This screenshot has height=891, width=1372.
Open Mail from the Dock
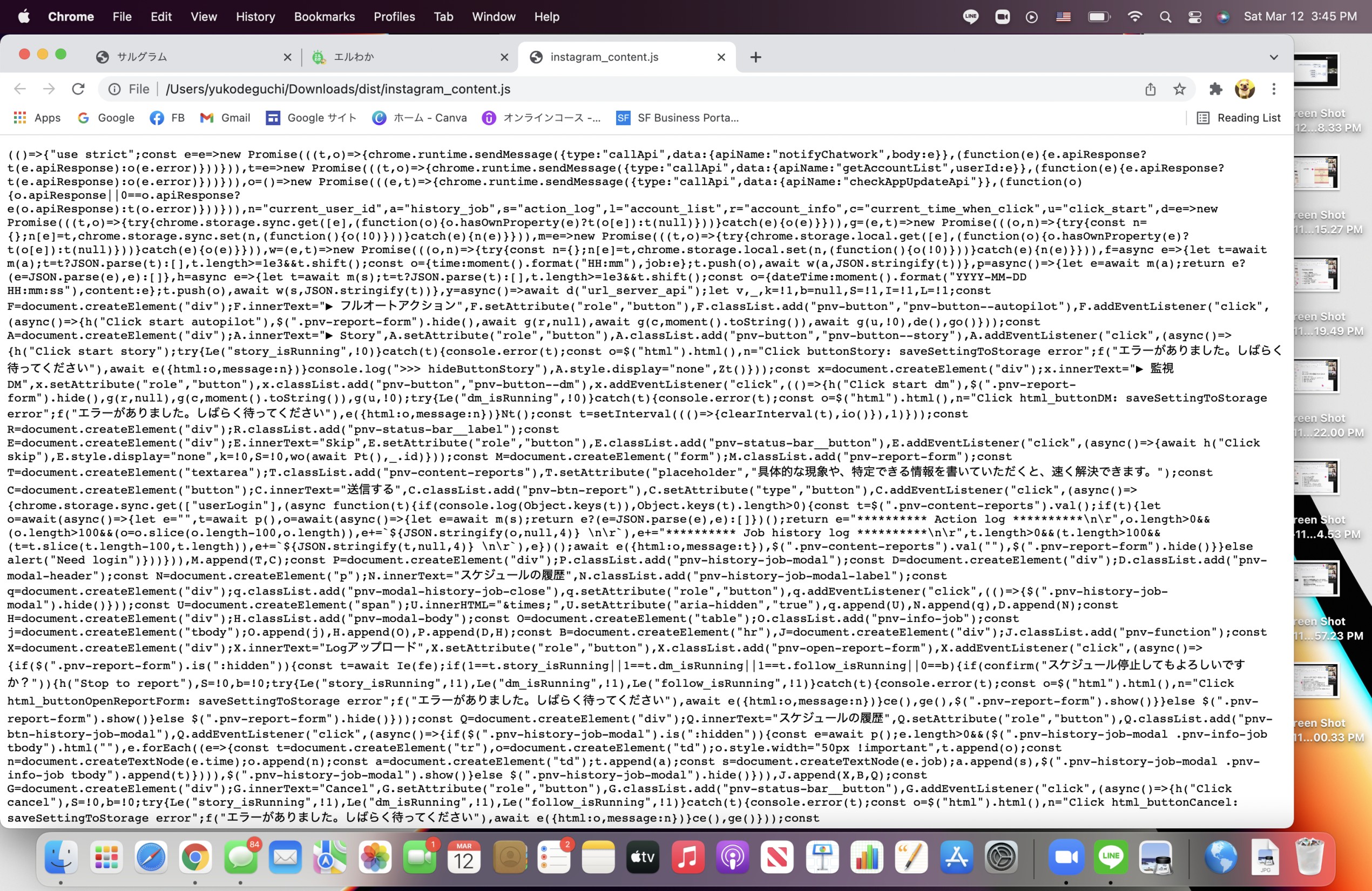coord(285,857)
